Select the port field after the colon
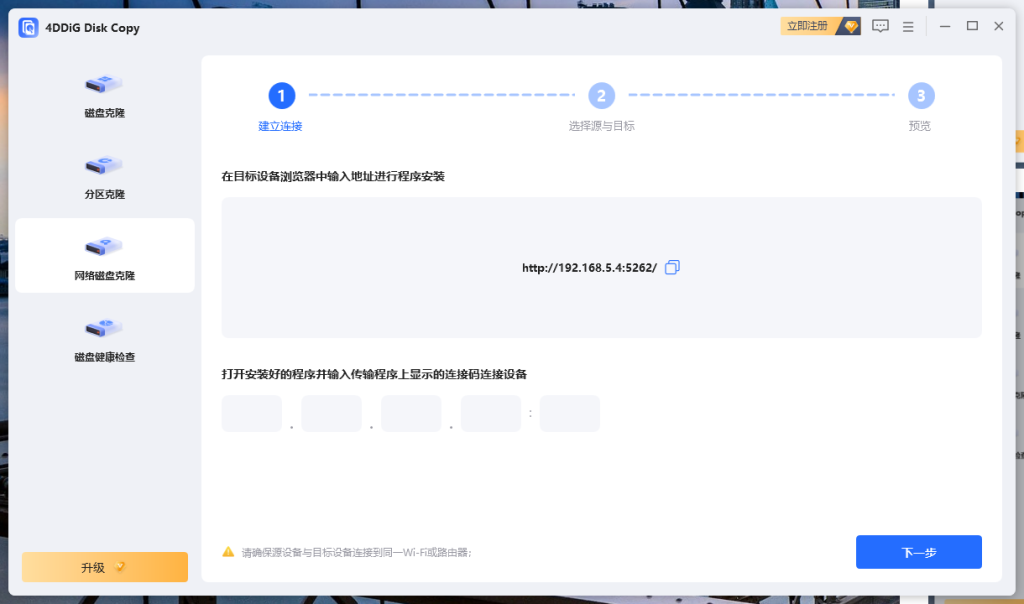The height and width of the screenshot is (604, 1024). click(569, 413)
